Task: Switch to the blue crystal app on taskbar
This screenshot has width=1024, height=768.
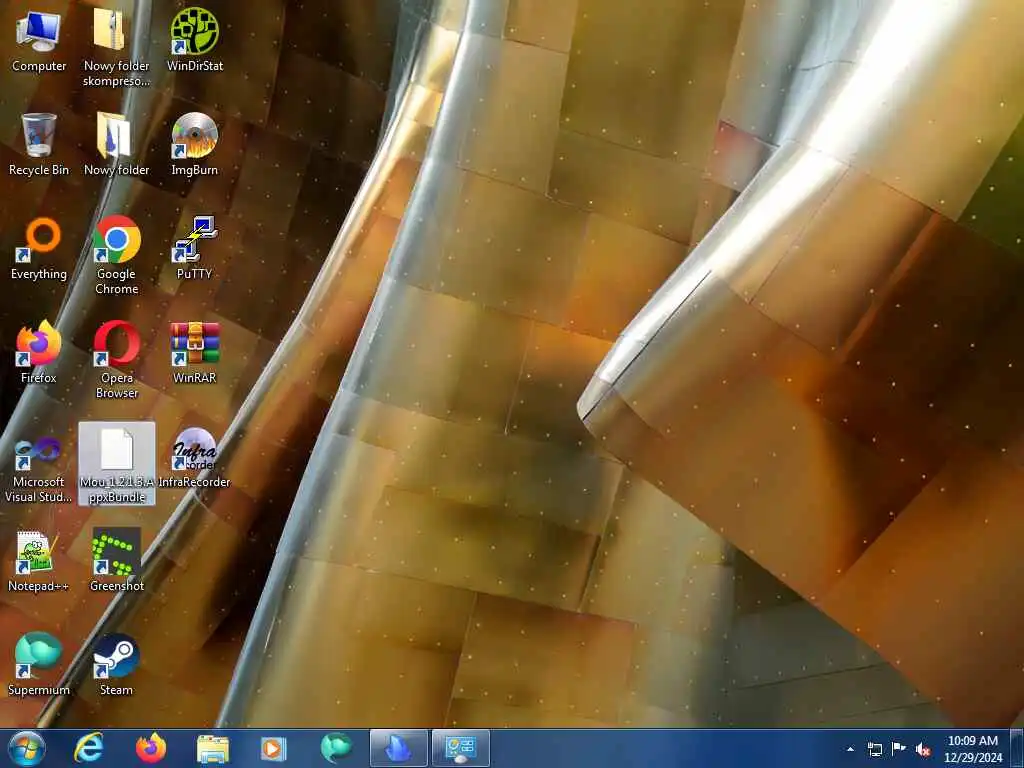Action: tap(398, 748)
